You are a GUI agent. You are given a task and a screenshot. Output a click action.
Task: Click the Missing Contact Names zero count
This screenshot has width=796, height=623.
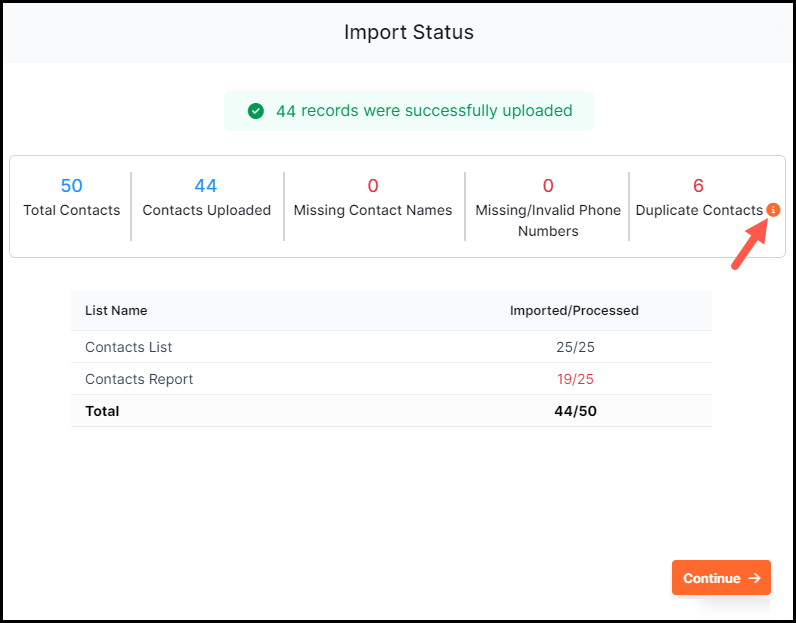point(373,186)
